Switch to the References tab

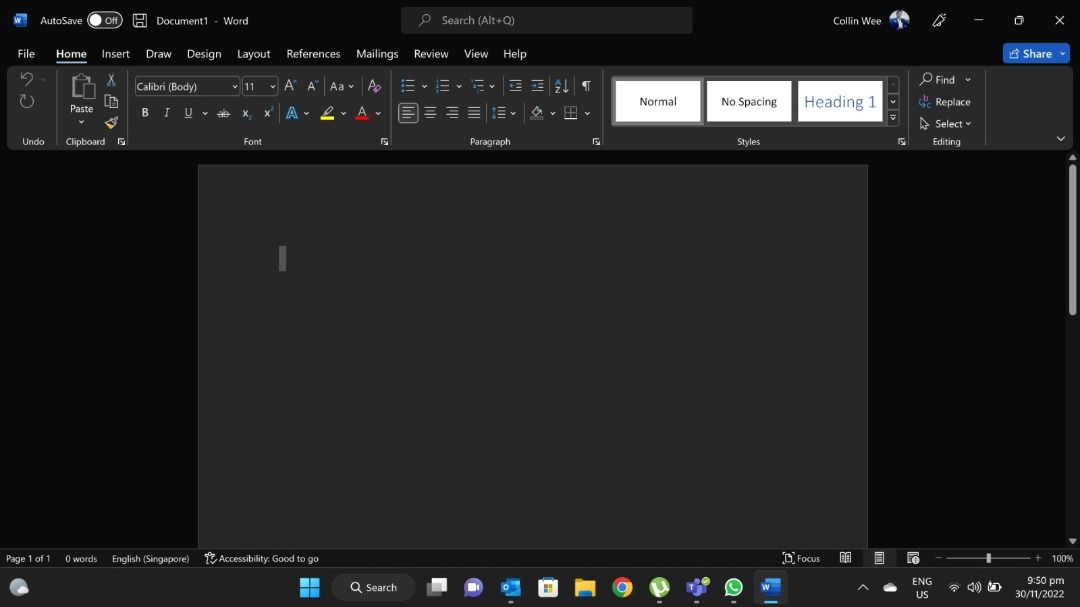pyautogui.click(x=313, y=54)
